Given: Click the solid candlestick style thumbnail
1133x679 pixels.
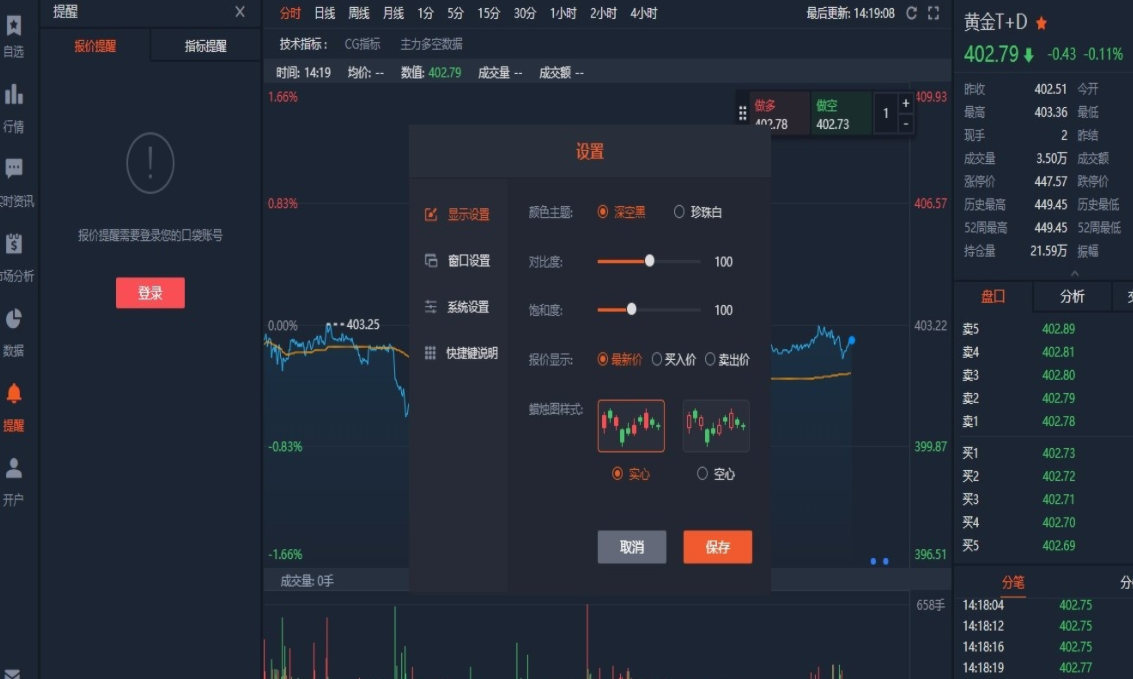Looking at the screenshot, I should pyautogui.click(x=631, y=426).
